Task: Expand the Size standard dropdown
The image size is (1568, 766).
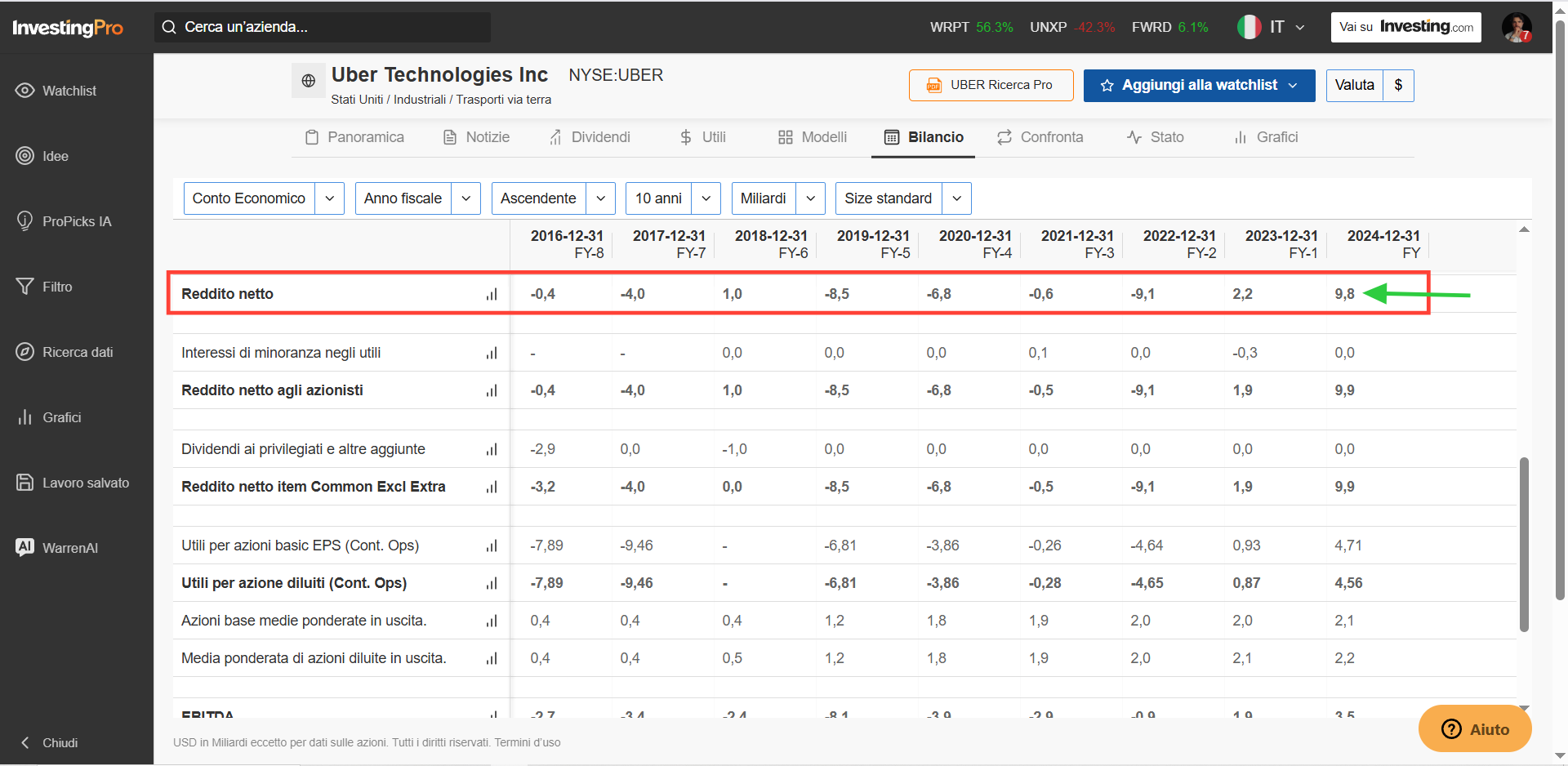Action: click(903, 198)
